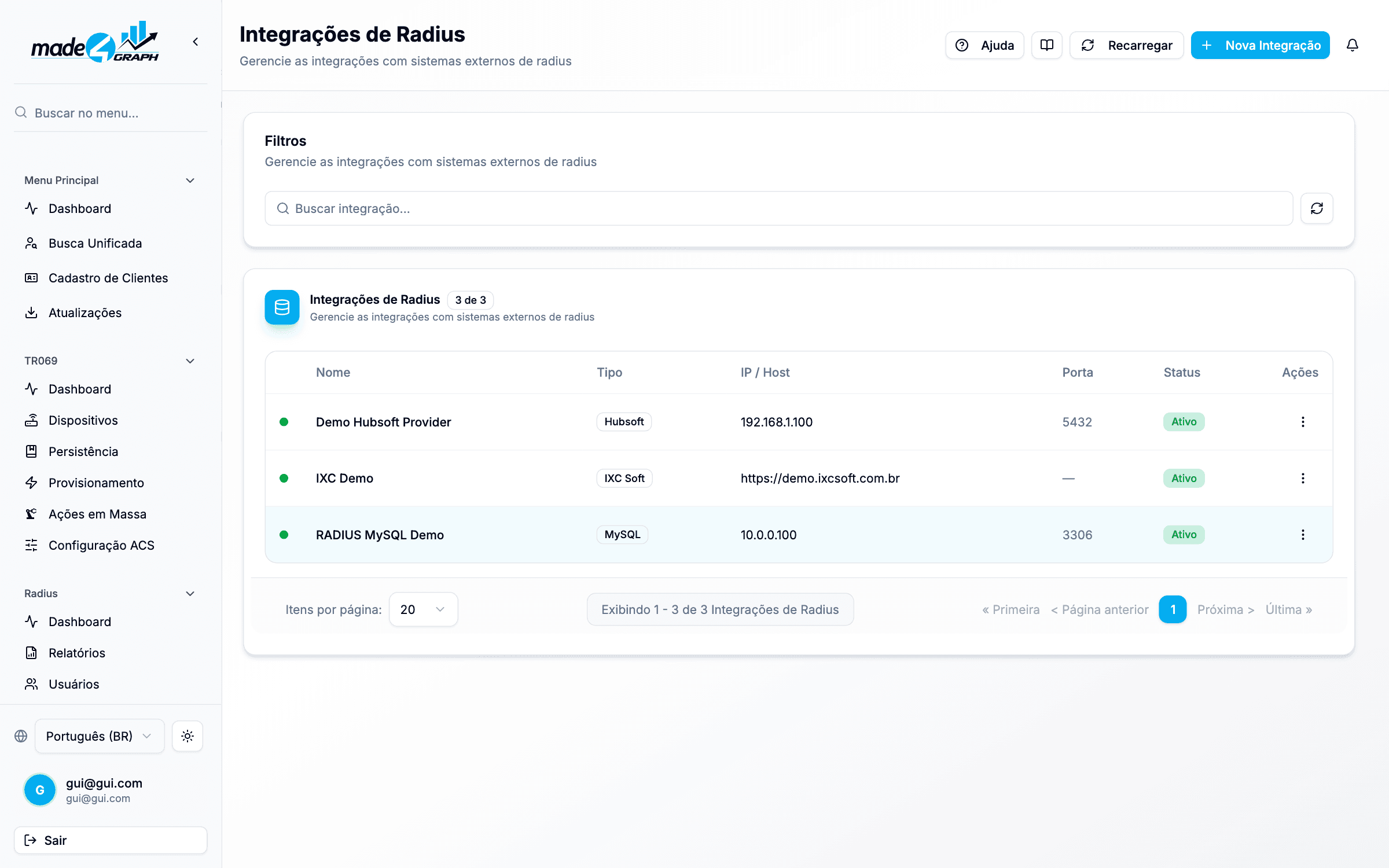Click Nova Integração button

[1260, 45]
